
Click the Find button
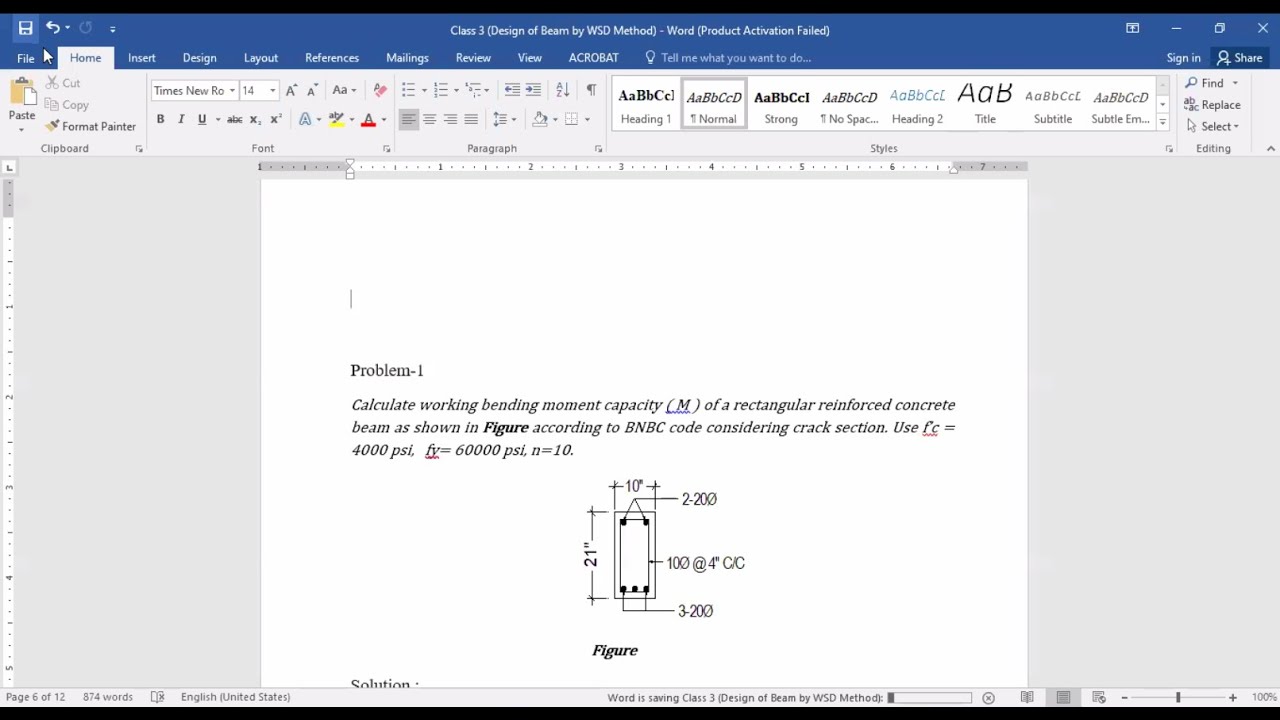(1204, 83)
